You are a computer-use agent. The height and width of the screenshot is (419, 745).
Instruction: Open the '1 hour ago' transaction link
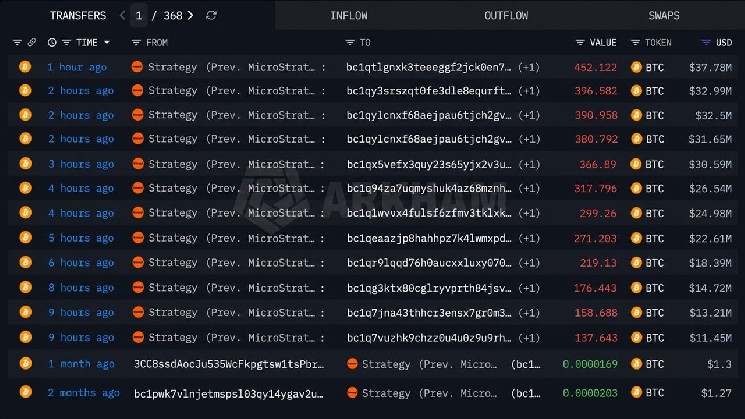76,67
